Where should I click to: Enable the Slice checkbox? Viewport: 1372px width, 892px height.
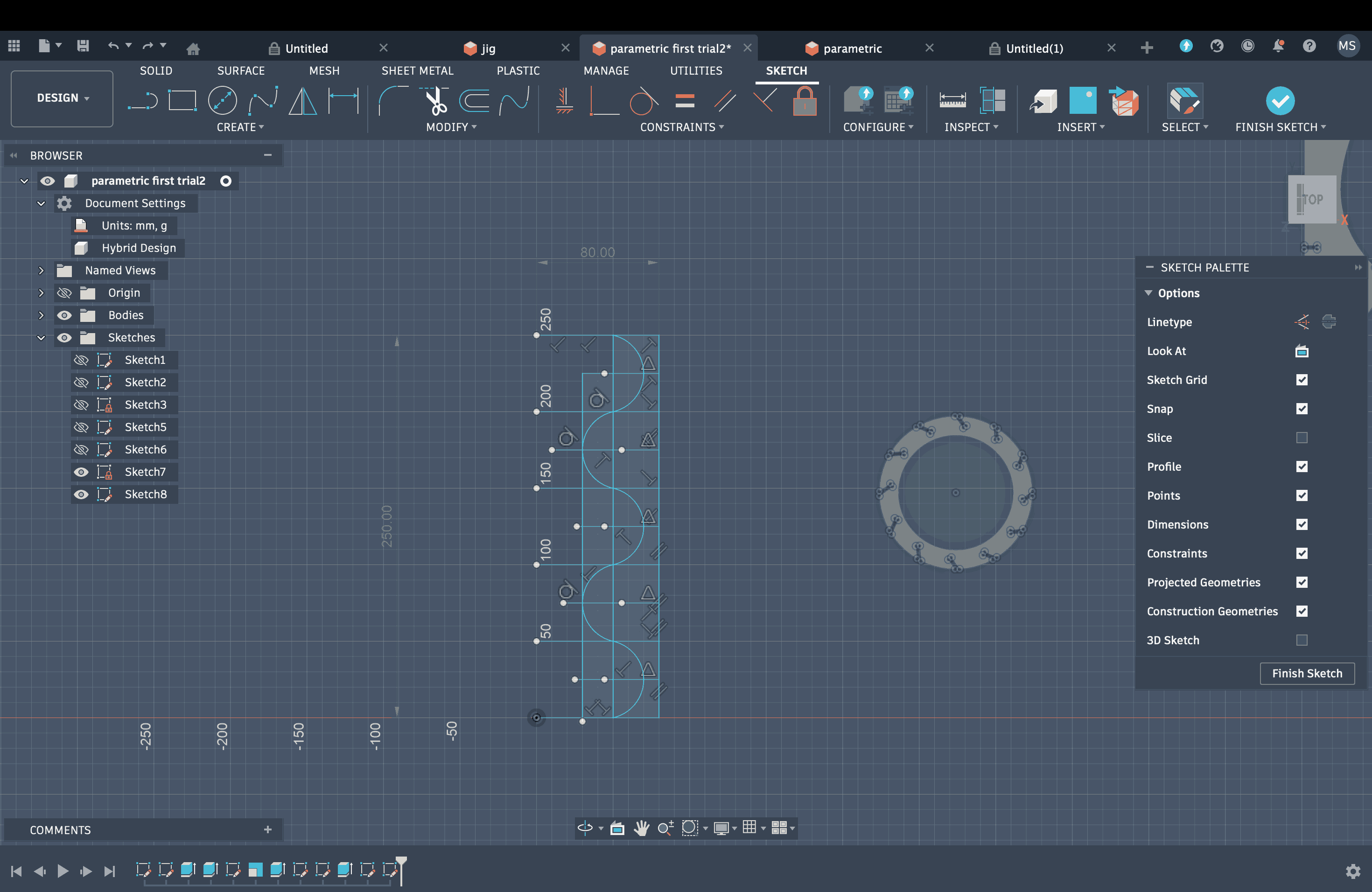coord(1302,438)
